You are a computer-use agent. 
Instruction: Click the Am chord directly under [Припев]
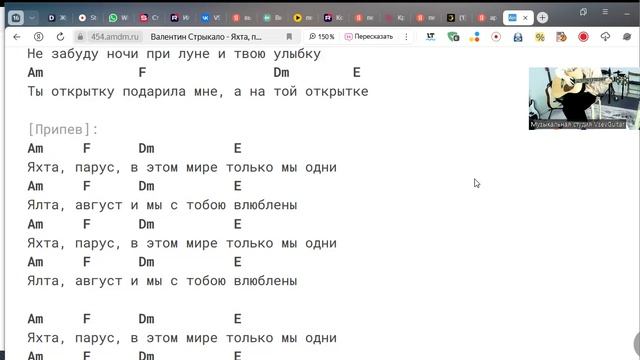36,148
